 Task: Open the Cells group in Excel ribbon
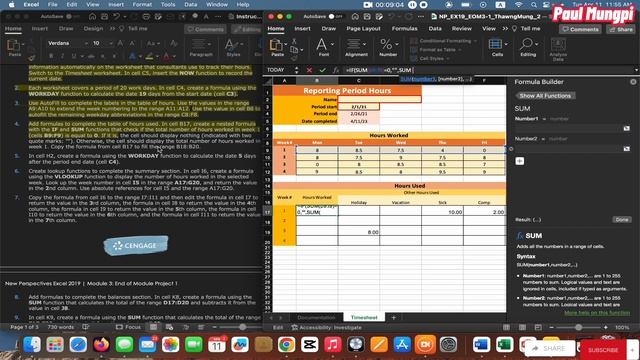pyautogui.click(x=497, y=47)
